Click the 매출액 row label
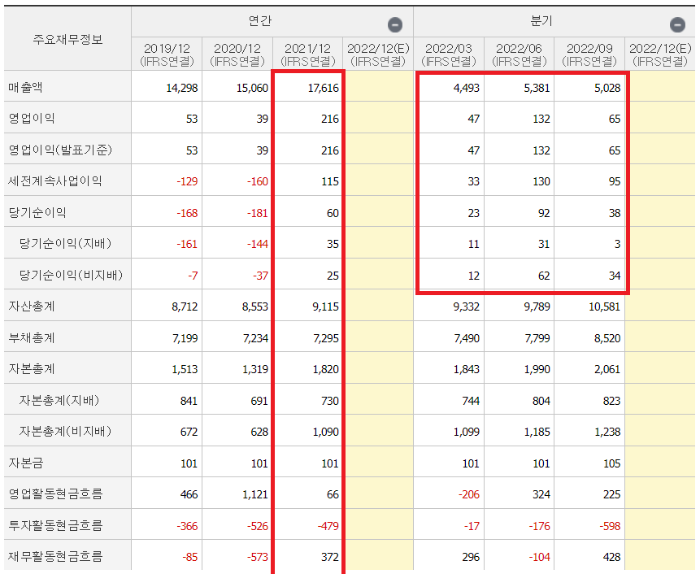Viewport: 700px width, 574px height. pos(25,87)
